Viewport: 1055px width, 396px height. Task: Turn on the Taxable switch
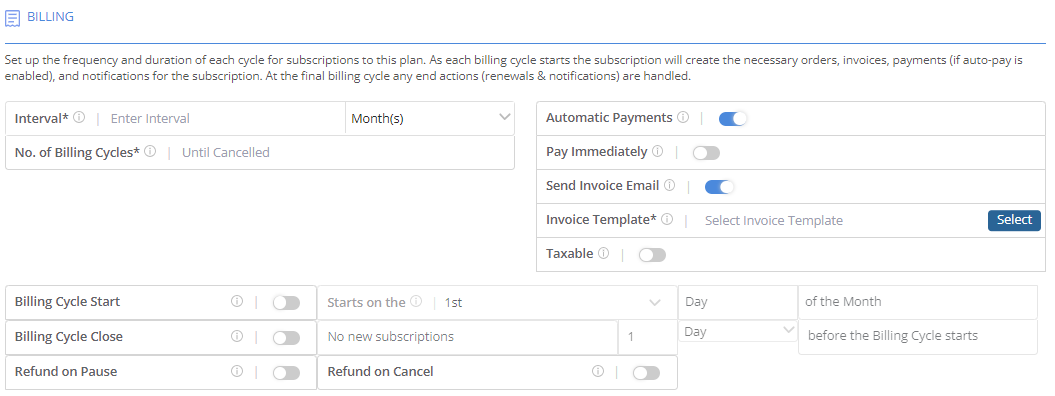tap(652, 255)
